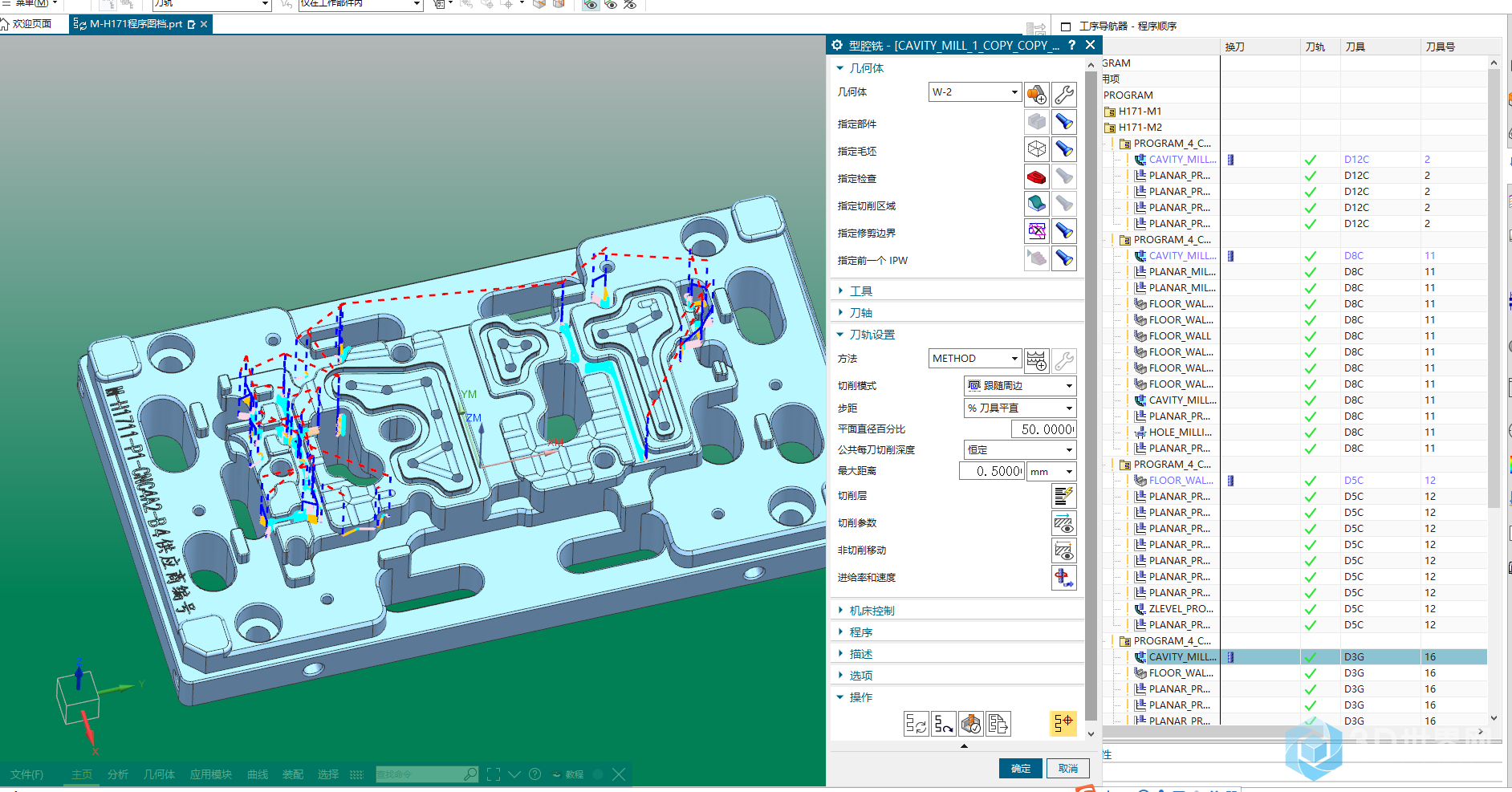The height and width of the screenshot is (792, 1512).
Task: Click the red Specify Check (指定检查) icon
Action: point(1036,177)
